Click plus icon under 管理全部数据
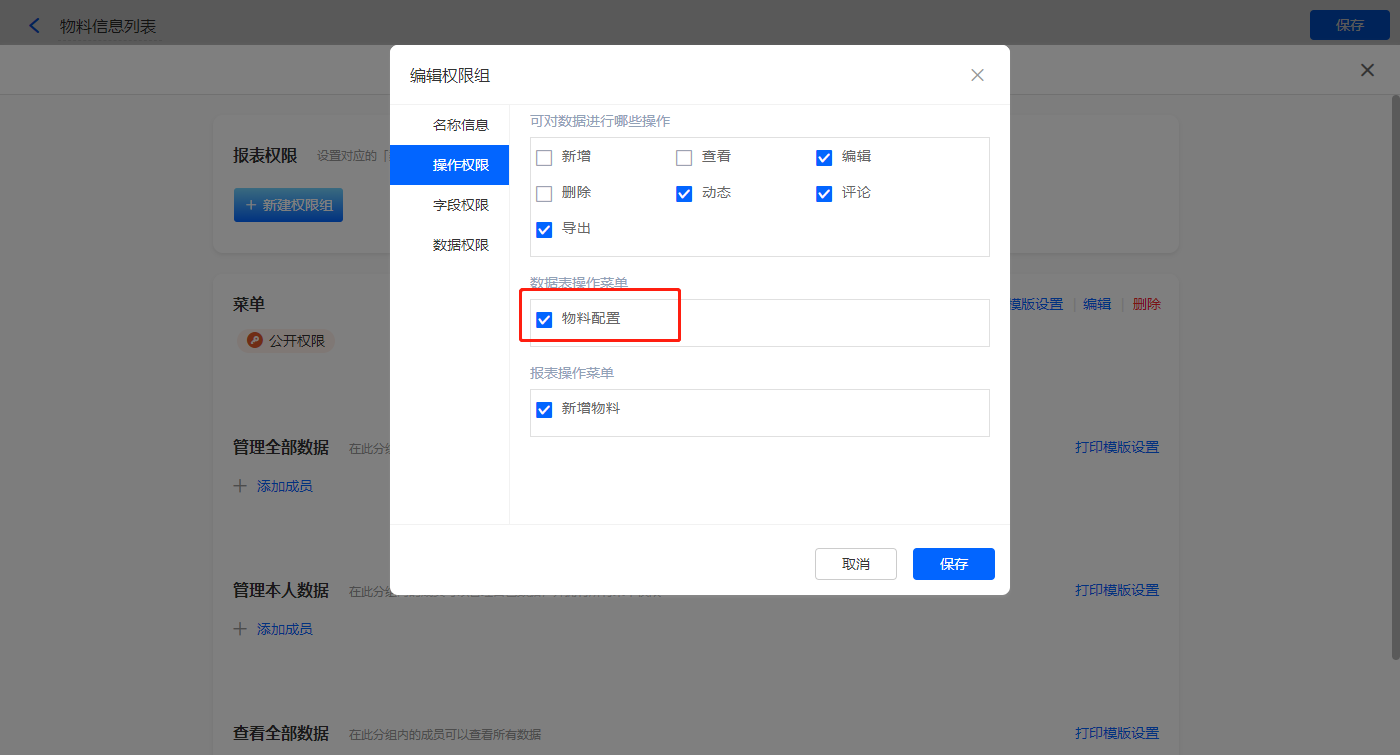Screen dimensions: 1400x755 [x=240, y=486]
